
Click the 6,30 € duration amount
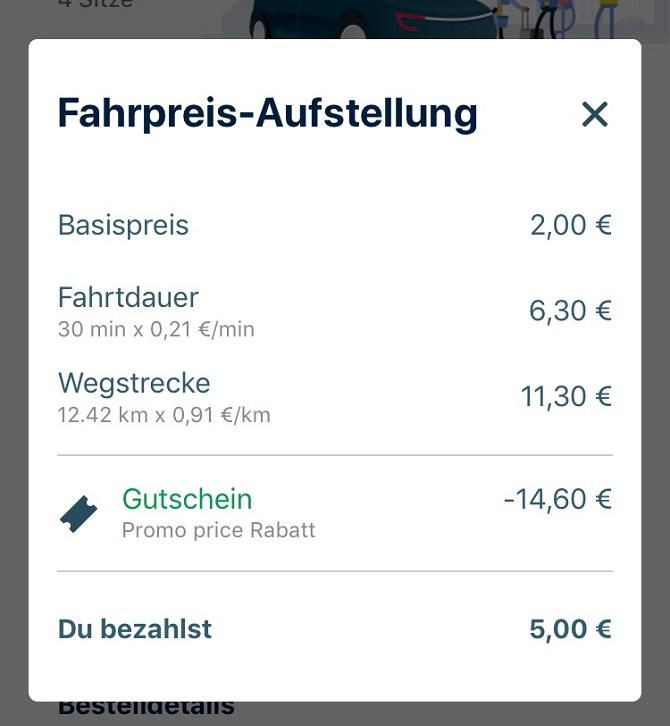570,311
